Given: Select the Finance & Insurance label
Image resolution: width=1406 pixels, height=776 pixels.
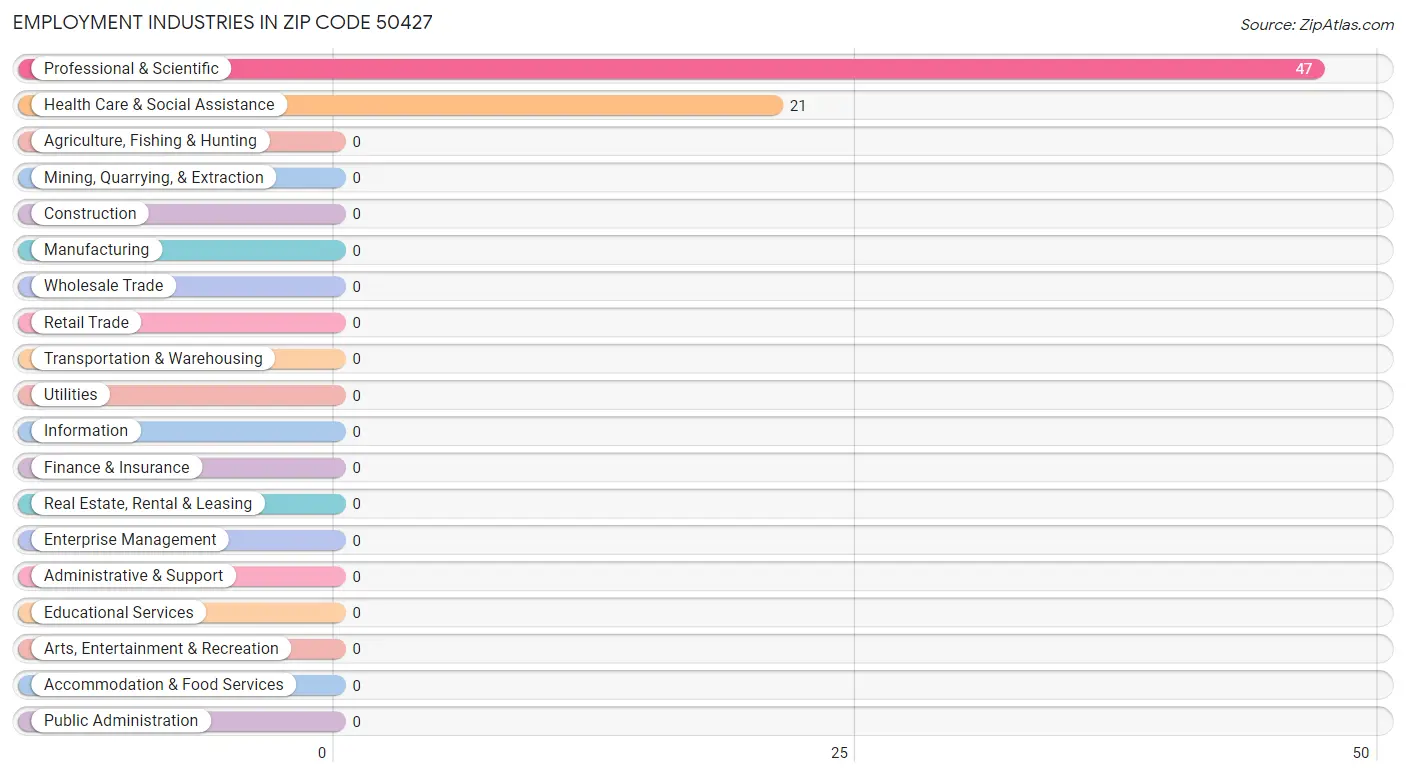Looking at the screenshot, I should tap(116, 467).
